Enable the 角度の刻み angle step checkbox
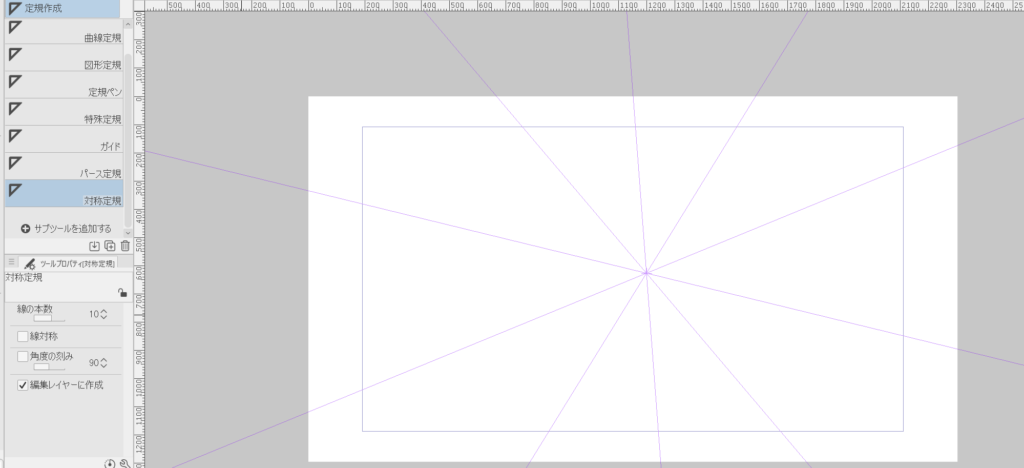Viewport: 1024px width, 468px height. coord(23,356)
